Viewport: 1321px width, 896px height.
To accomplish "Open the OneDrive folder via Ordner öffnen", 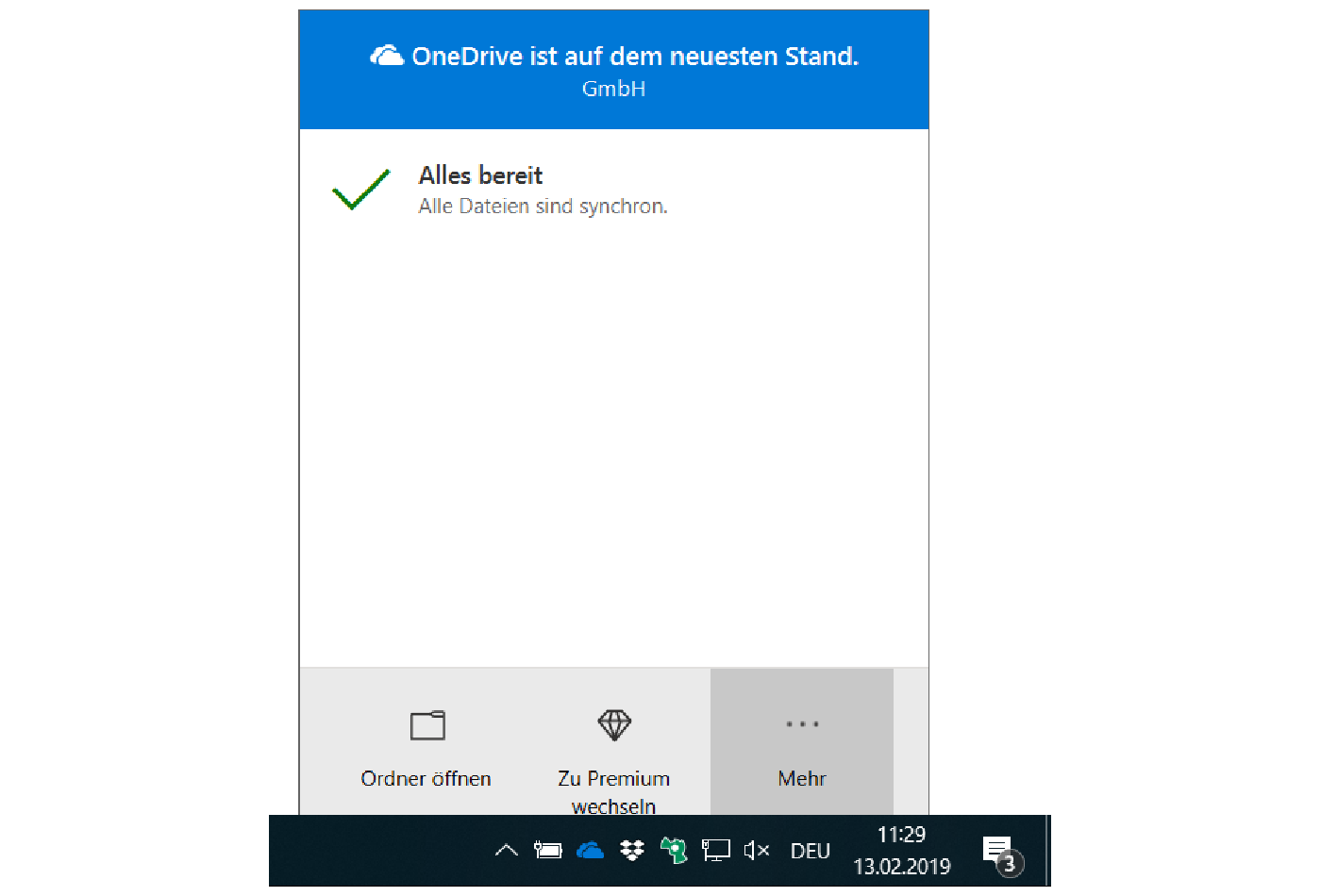I will [426, 742].
